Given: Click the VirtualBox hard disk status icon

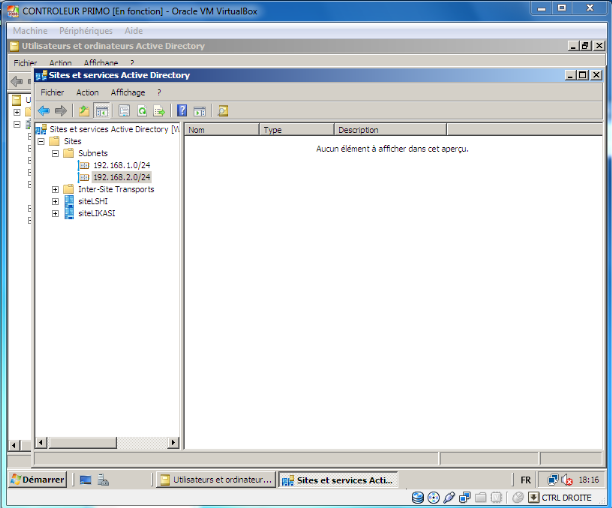Looking at the screenshot, I should point(418,497).
